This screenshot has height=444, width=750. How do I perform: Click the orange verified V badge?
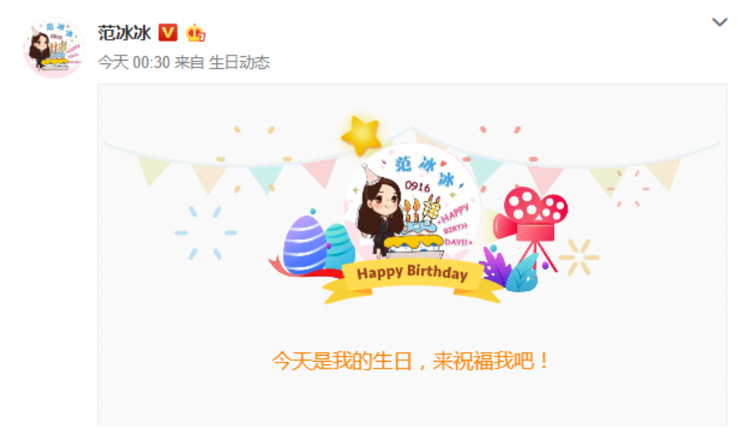(x=168, y=33)
